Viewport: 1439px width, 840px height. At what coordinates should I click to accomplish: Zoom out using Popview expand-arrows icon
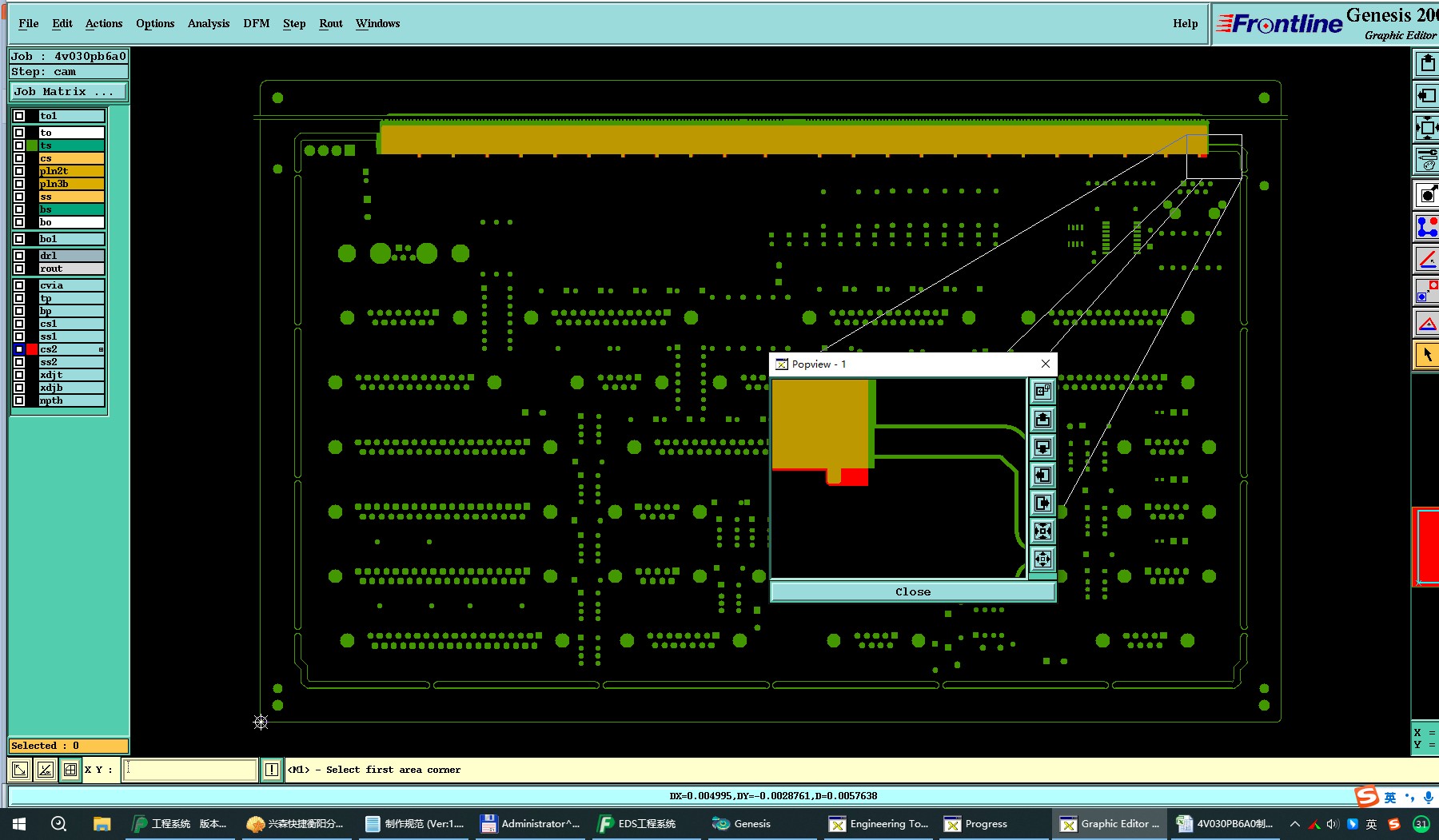tap(1042, 559)
